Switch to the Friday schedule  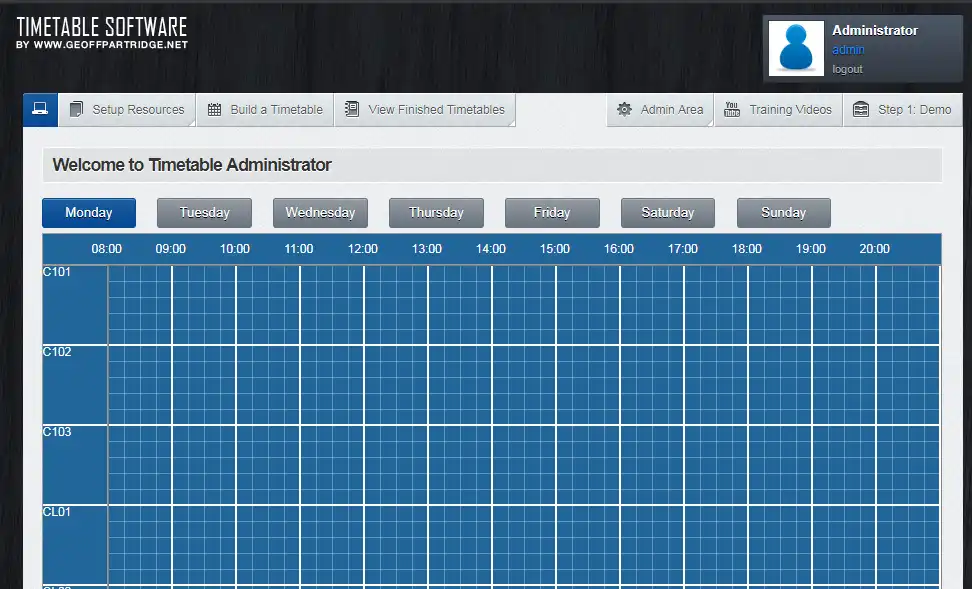552,212
